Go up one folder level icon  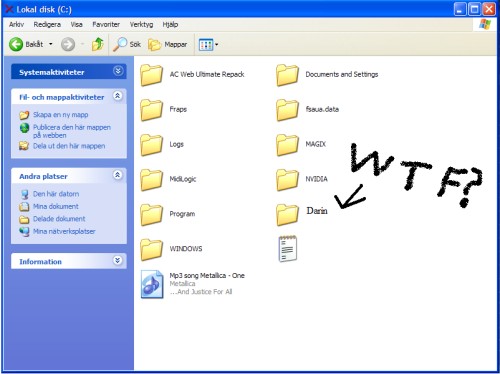(98, 44)
